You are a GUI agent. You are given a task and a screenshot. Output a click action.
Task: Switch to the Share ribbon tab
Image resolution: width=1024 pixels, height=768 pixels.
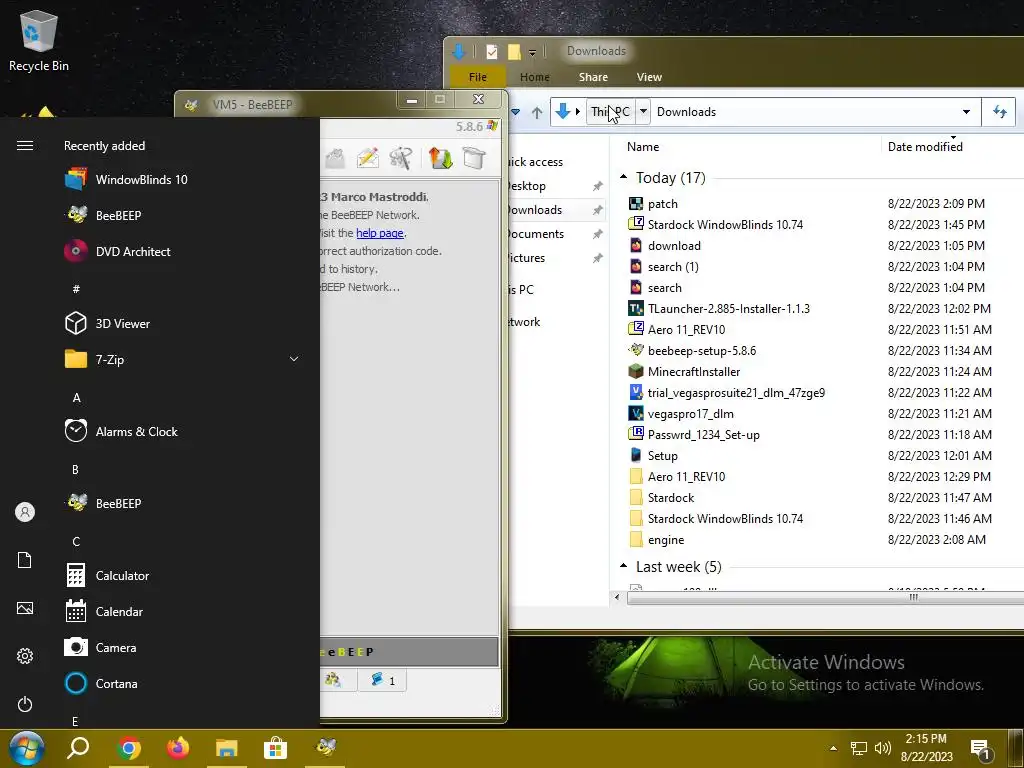pyautogui.click(x=593, y=77)
